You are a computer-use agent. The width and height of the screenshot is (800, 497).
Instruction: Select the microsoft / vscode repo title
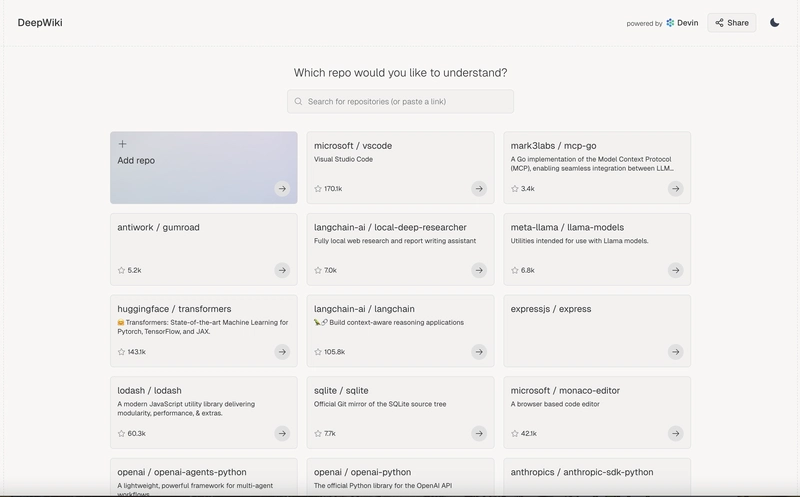(353, 145)
